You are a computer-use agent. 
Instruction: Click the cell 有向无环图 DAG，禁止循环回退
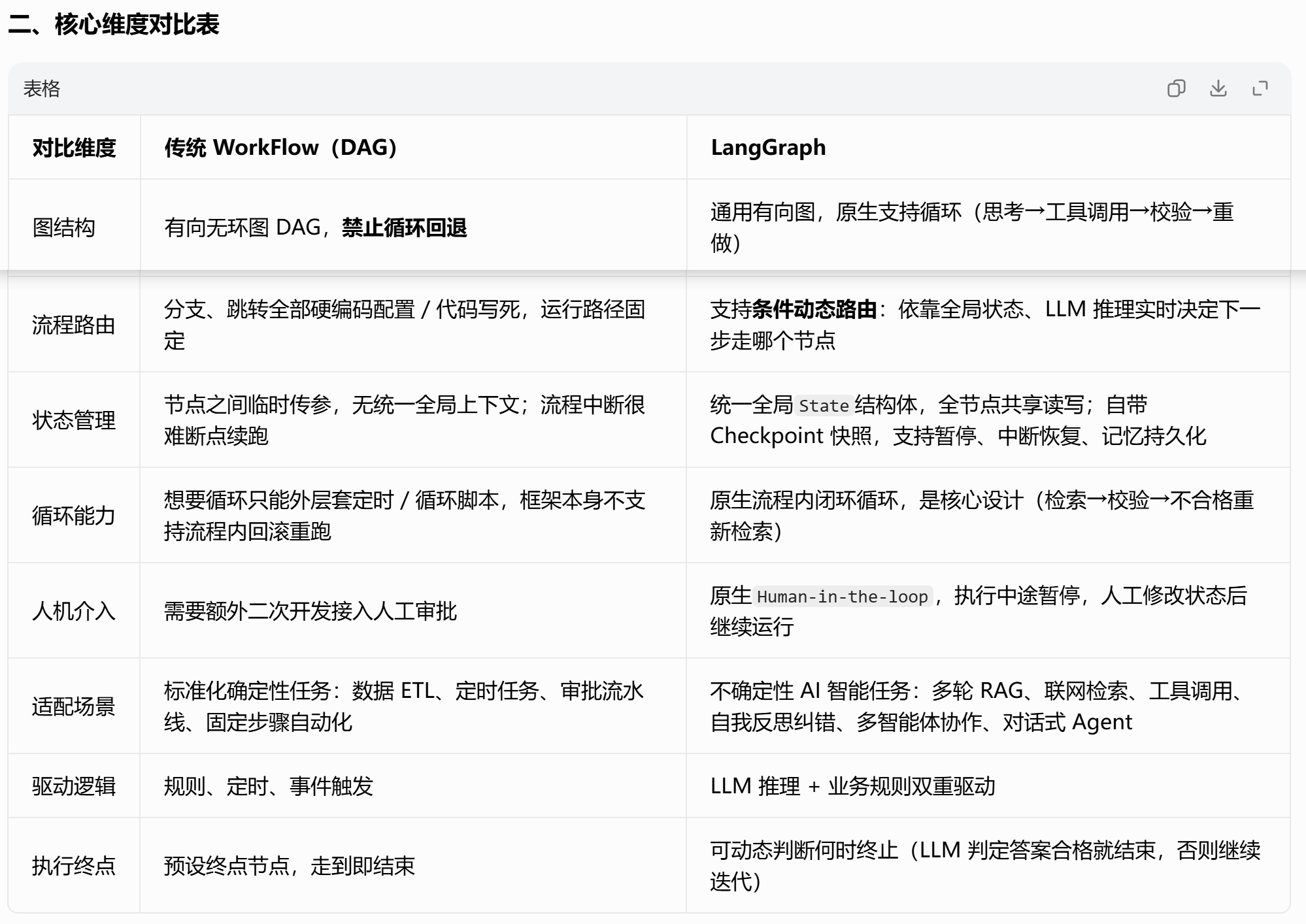coord(413,227)
